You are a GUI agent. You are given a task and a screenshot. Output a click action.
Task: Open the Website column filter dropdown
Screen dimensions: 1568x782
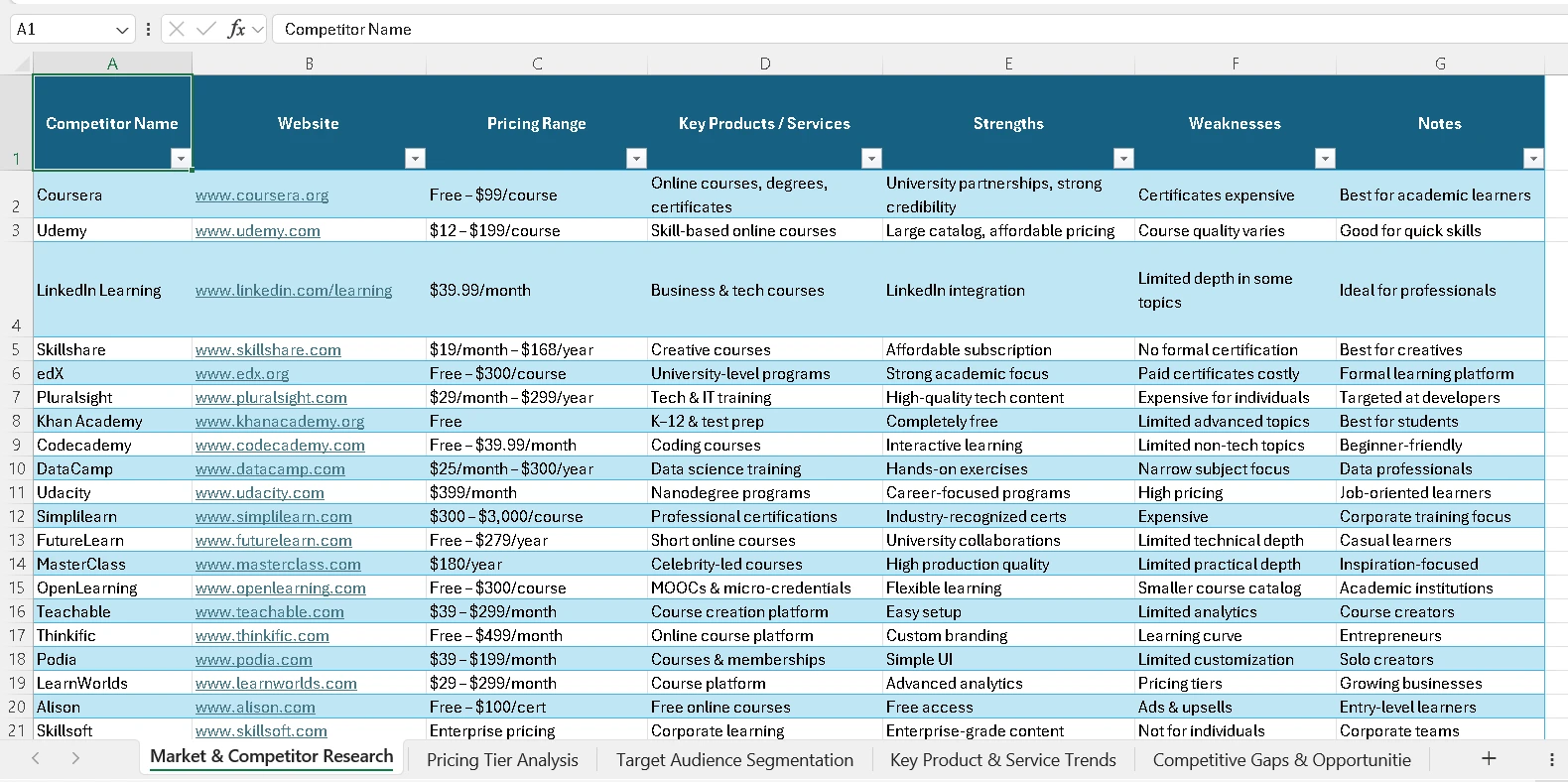click(x=415, y=158)
